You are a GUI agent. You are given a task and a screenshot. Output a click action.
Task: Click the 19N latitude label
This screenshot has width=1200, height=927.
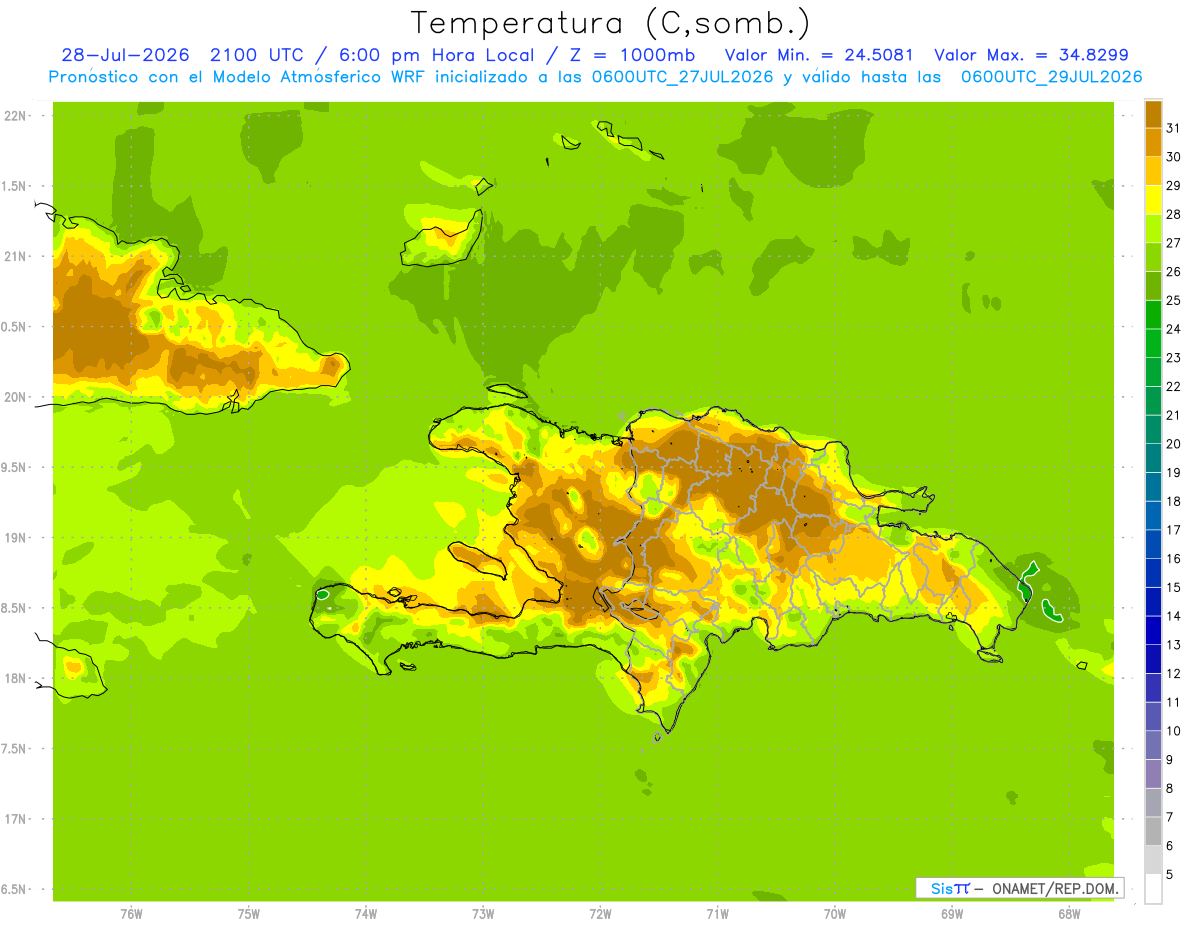16,538
